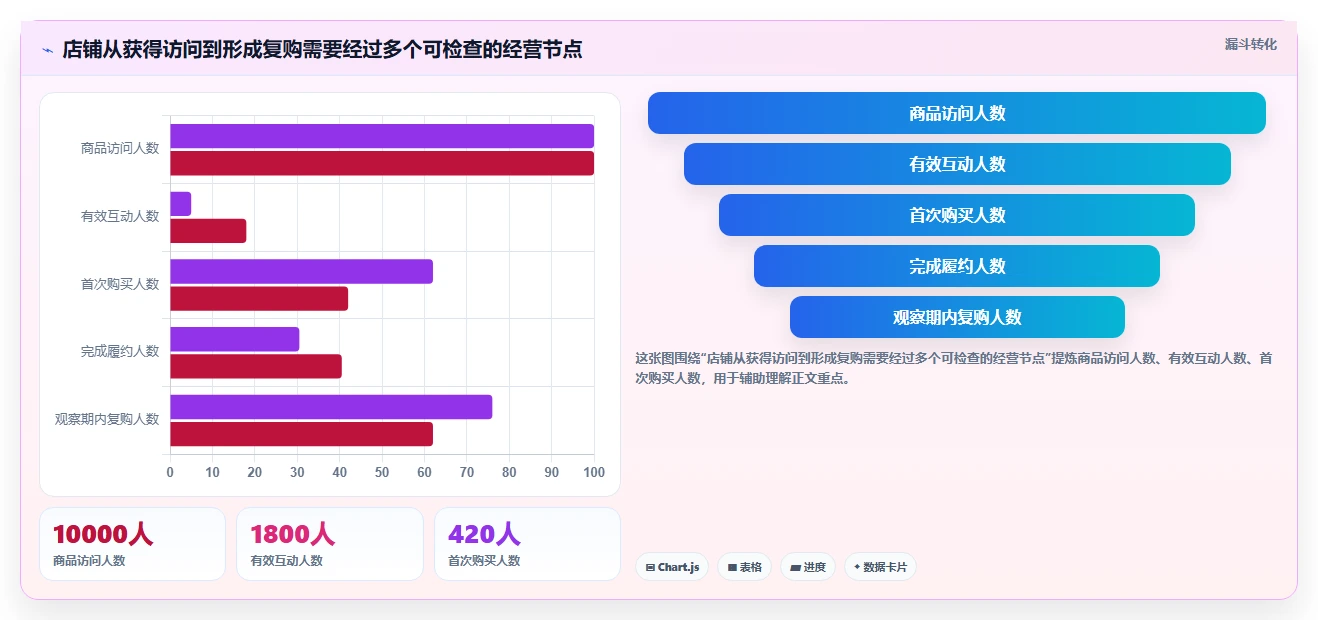
Task: Click the red bar for 首次购买人数
Action: (x=259, y=298)
